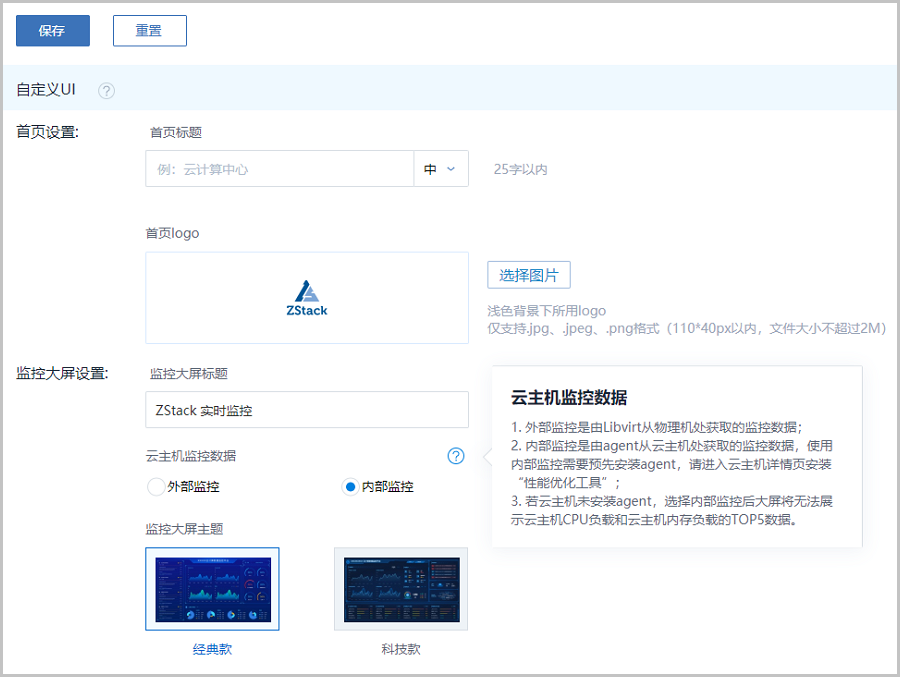The height and width of the screenshot is (677, 900).
Task: Click the 科技款 label text
Action: (x=400, y=647)
